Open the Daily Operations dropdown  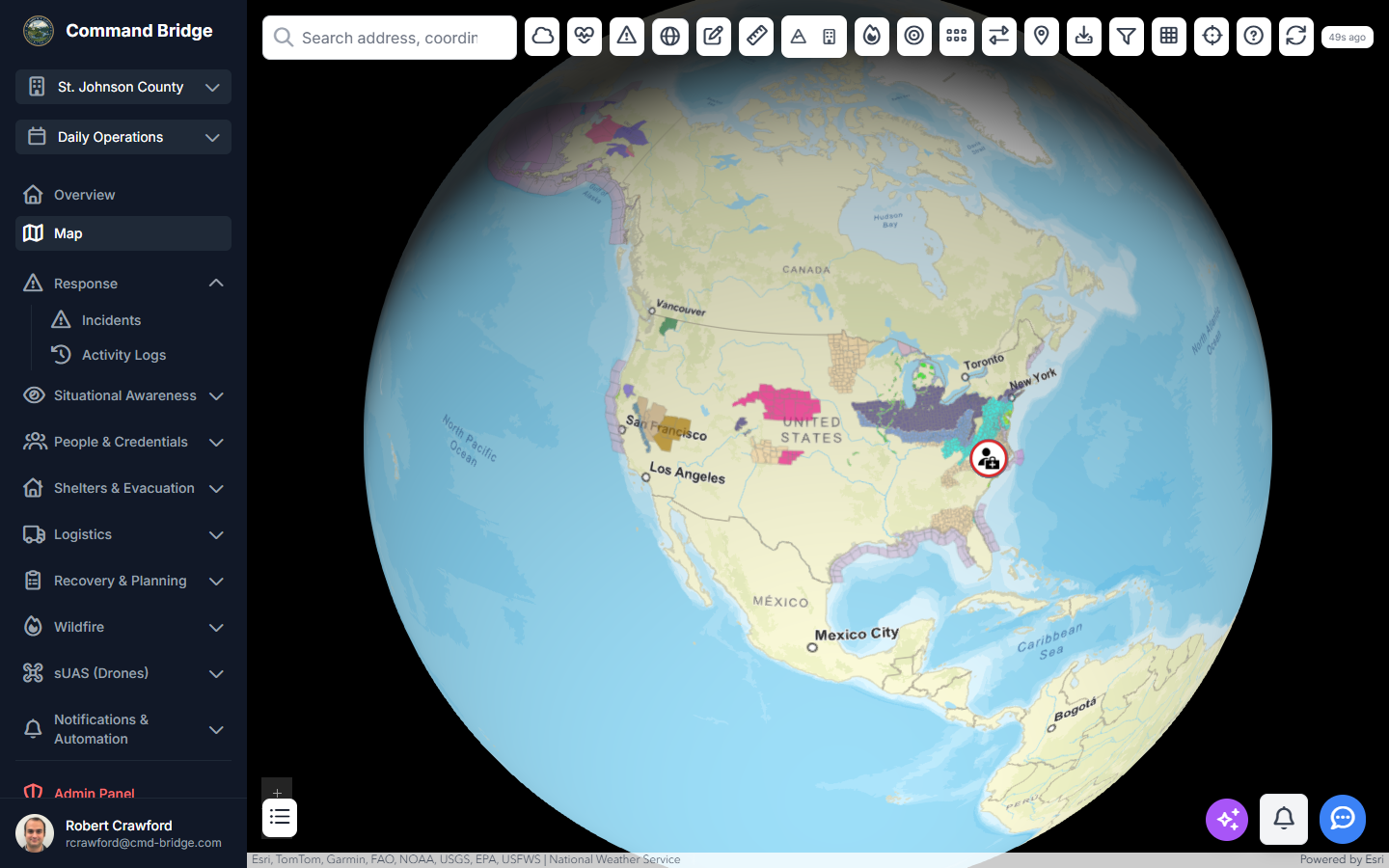[123, 137]
